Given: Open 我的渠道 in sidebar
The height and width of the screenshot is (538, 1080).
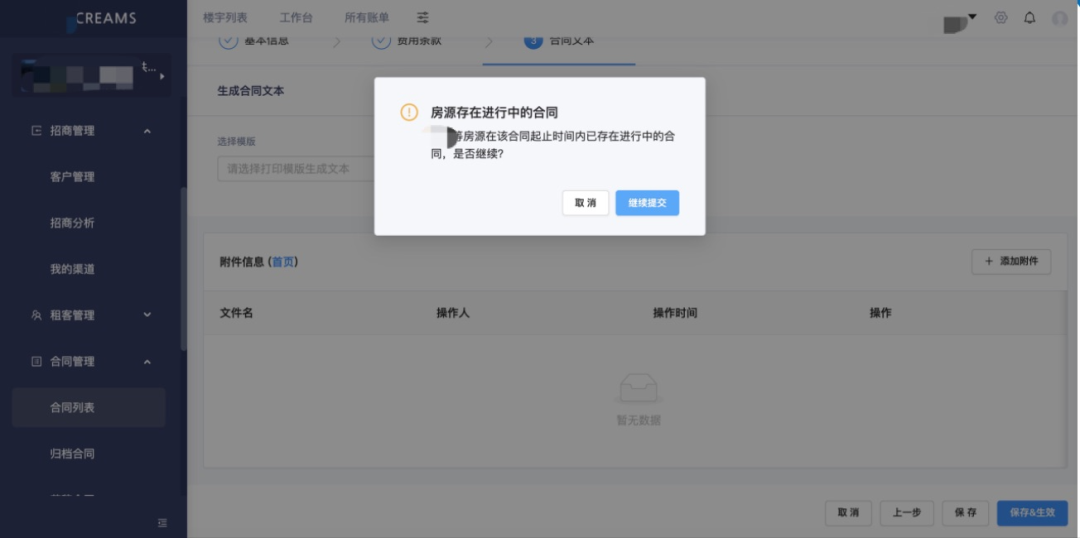Looking at the screenshot, I should tap(72, 269).
